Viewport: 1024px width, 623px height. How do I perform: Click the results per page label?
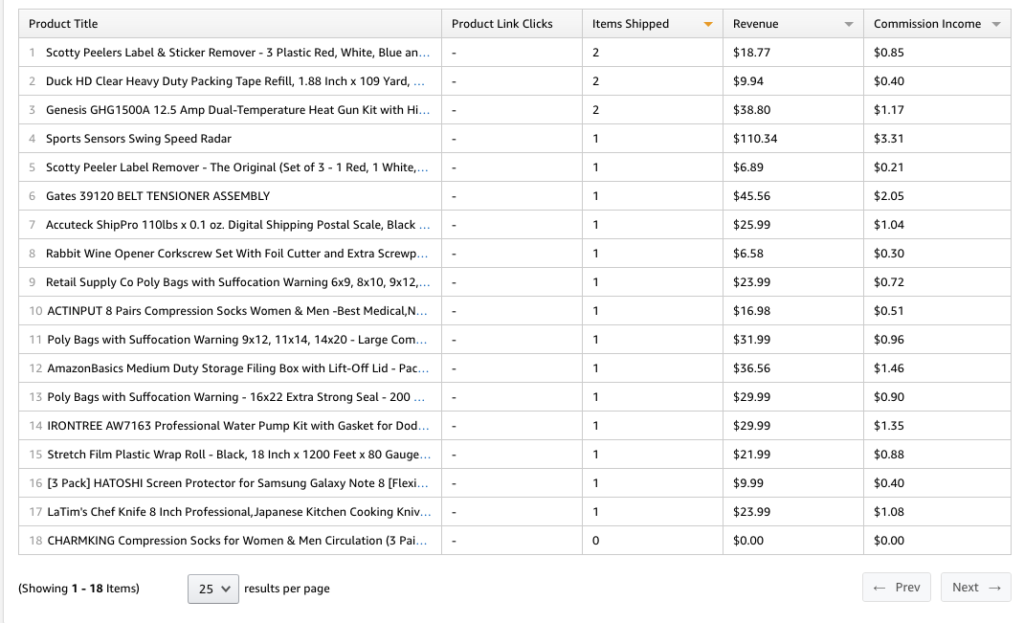(x=287, y=588)
